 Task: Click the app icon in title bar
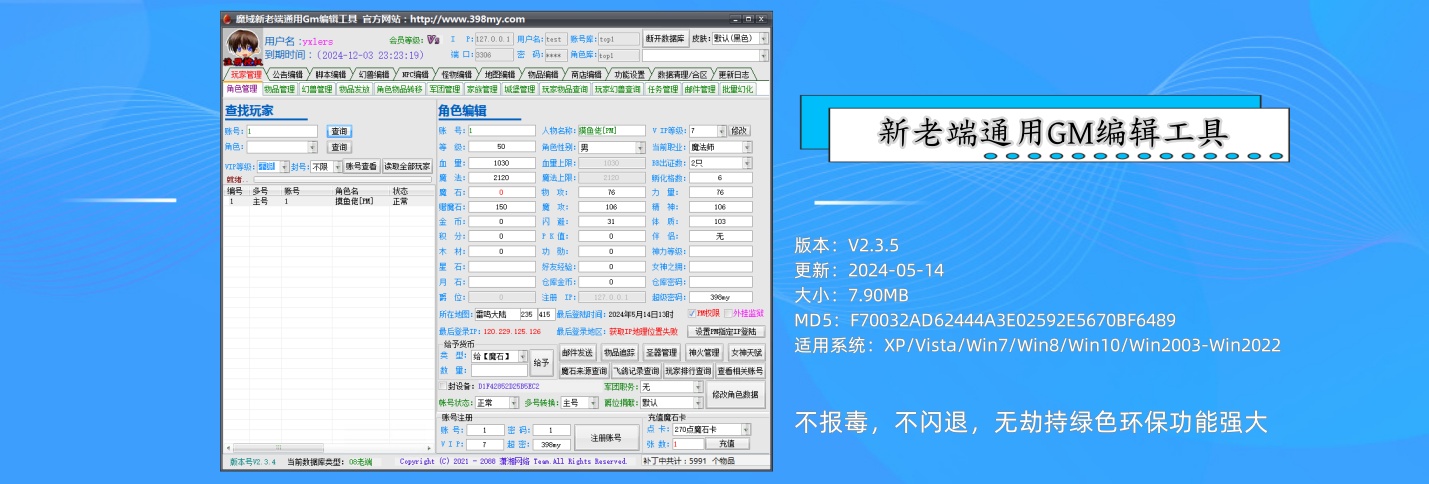[227, 19]
